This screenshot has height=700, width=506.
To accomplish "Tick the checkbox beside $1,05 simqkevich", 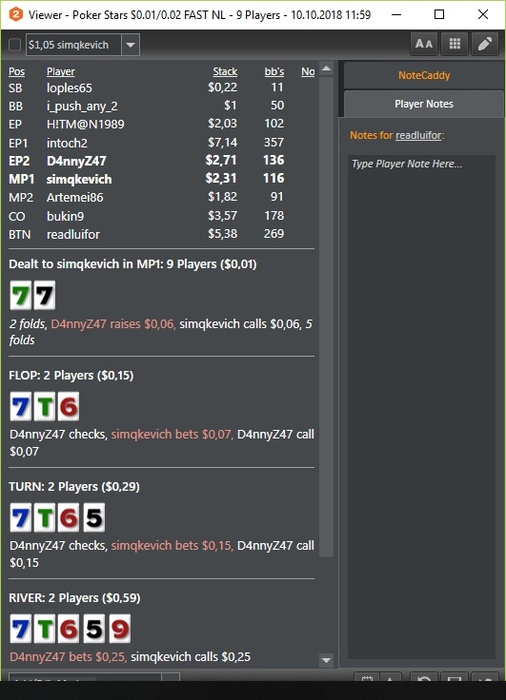I will [x=15, y=45].
